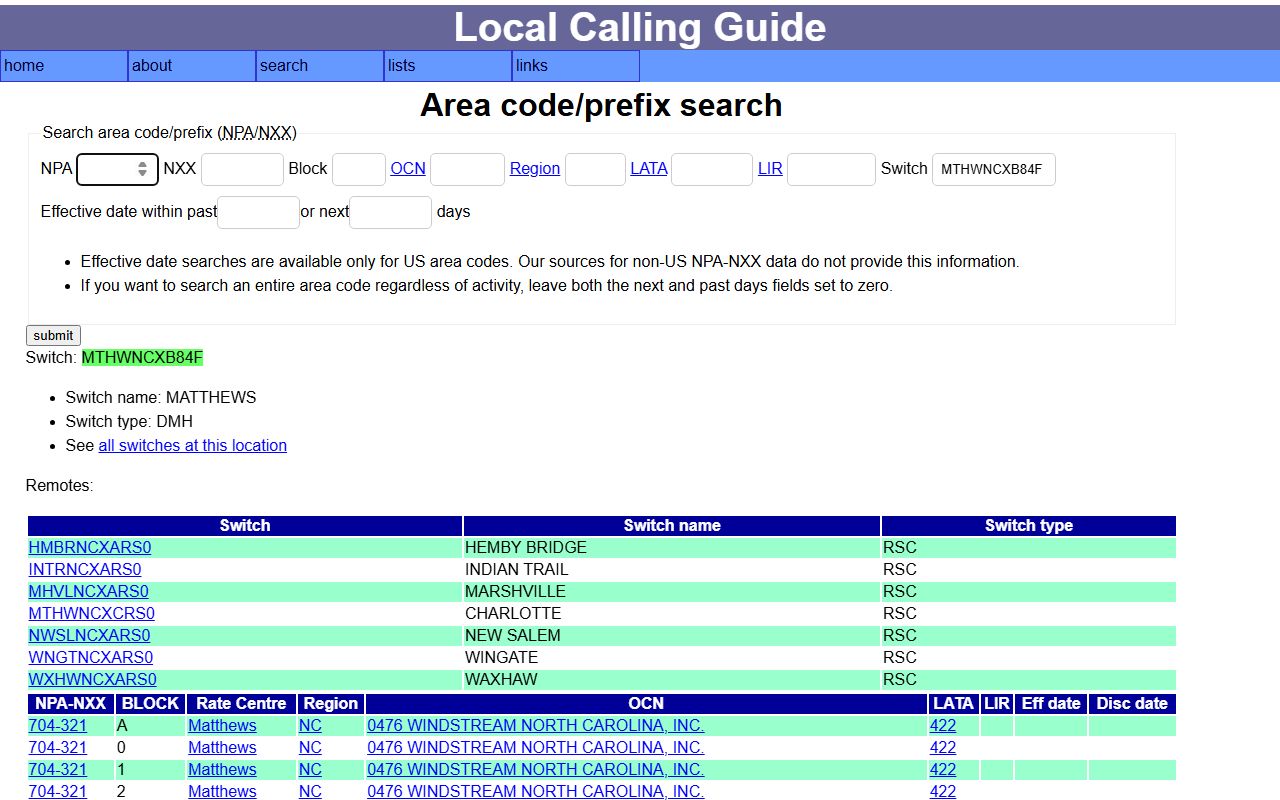
Task: Open LATA 422 link in block 0 row
Action: point(943,748)
